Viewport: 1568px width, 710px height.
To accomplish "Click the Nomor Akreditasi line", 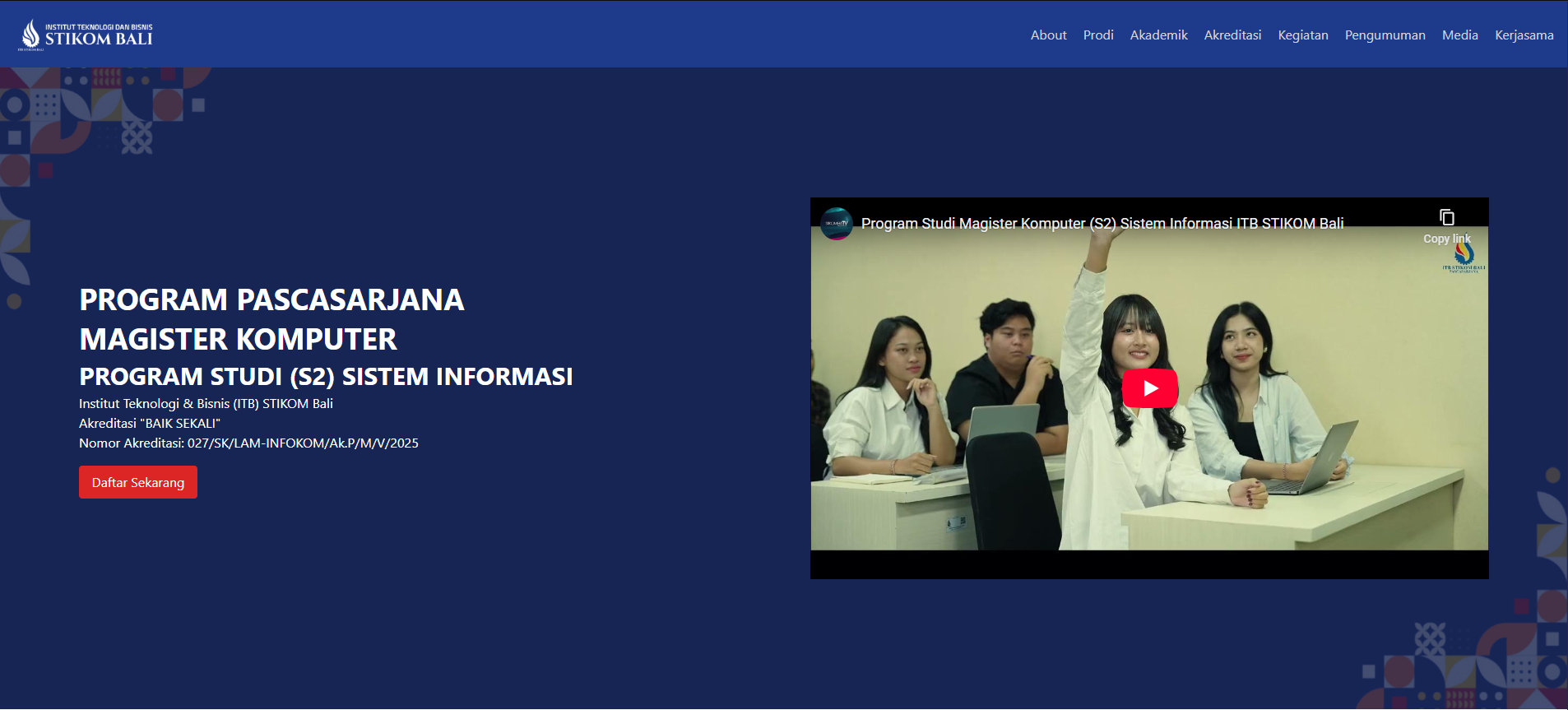I will [248, 443].
